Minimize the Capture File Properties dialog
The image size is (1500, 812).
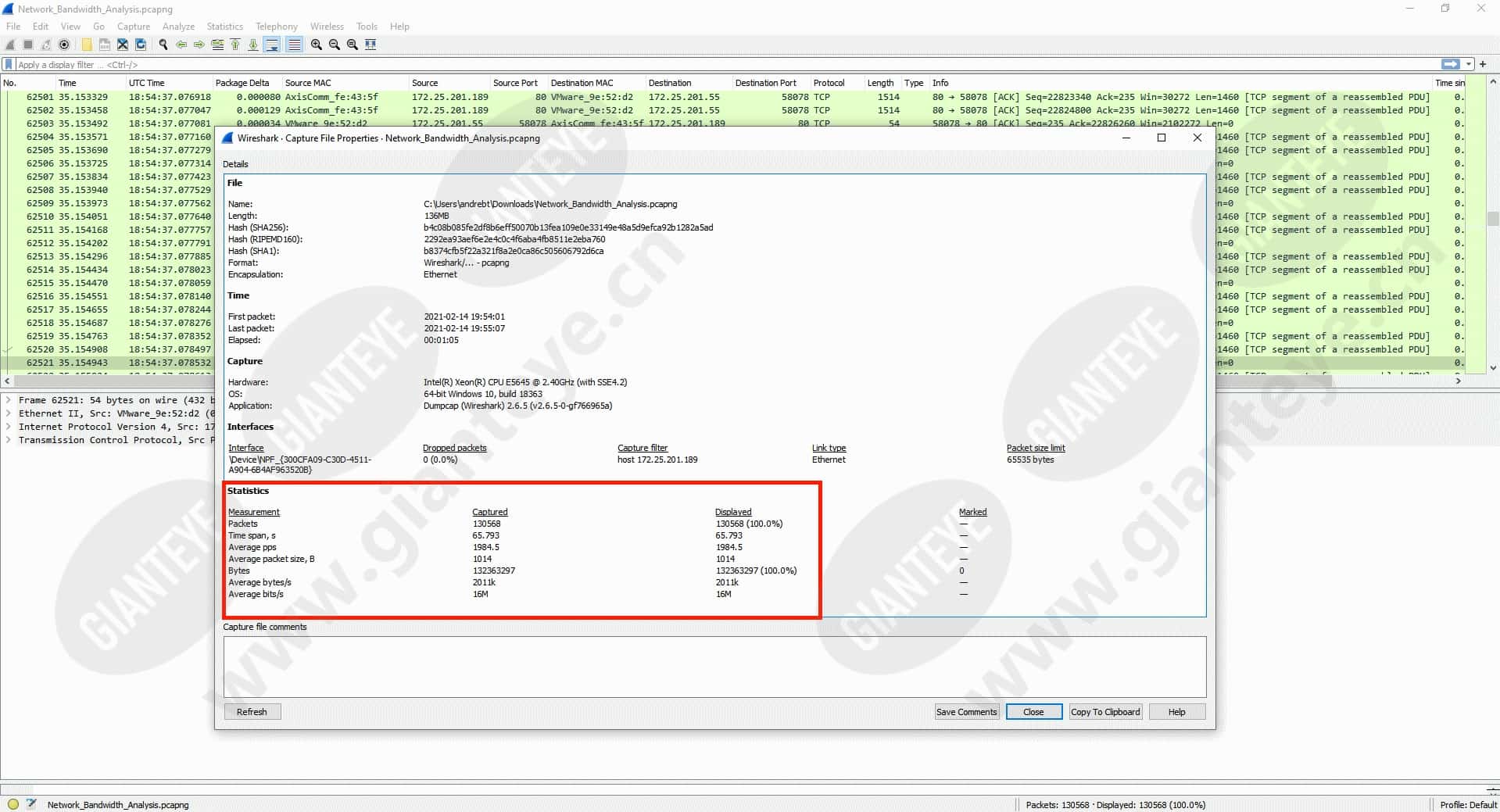(x=1126, y=138)
